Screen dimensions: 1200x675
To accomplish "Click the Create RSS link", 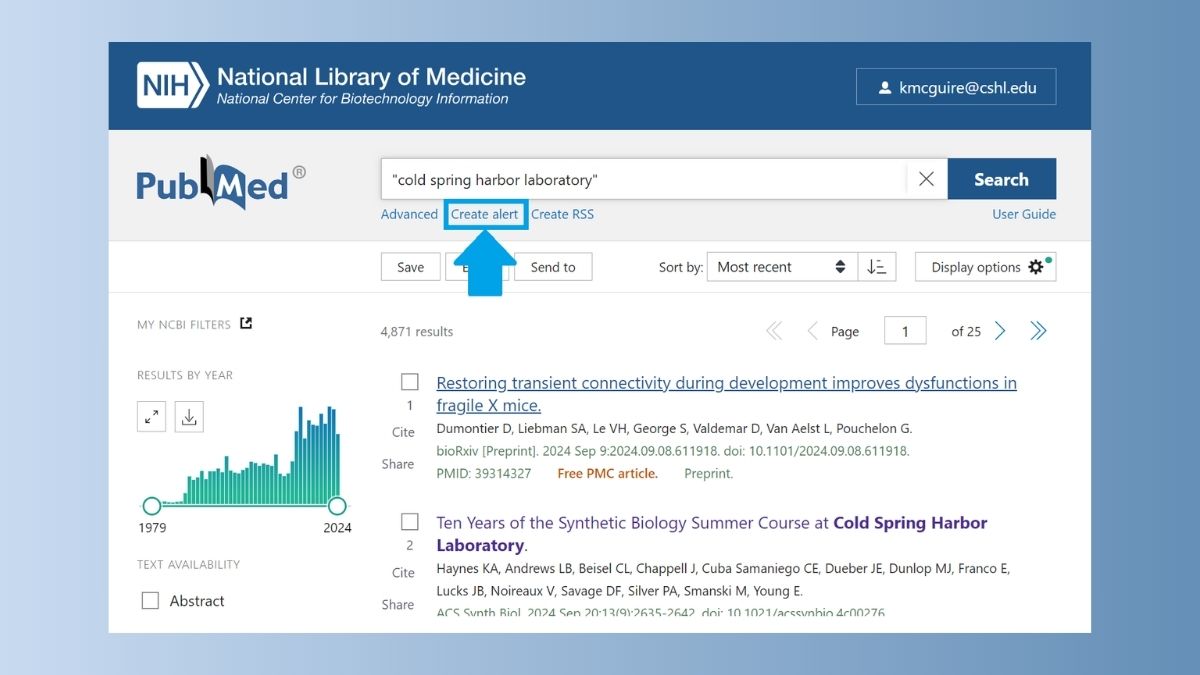I will [562, 214].
